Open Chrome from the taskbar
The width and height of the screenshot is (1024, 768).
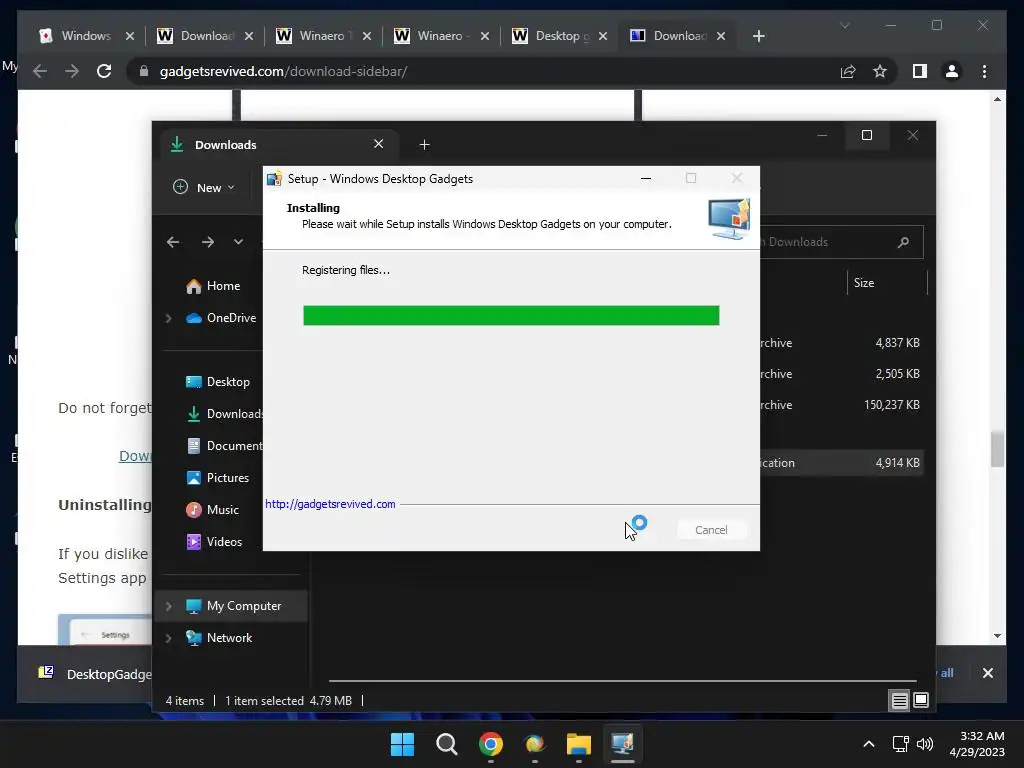pyautogui.click(x=490, y=744)
